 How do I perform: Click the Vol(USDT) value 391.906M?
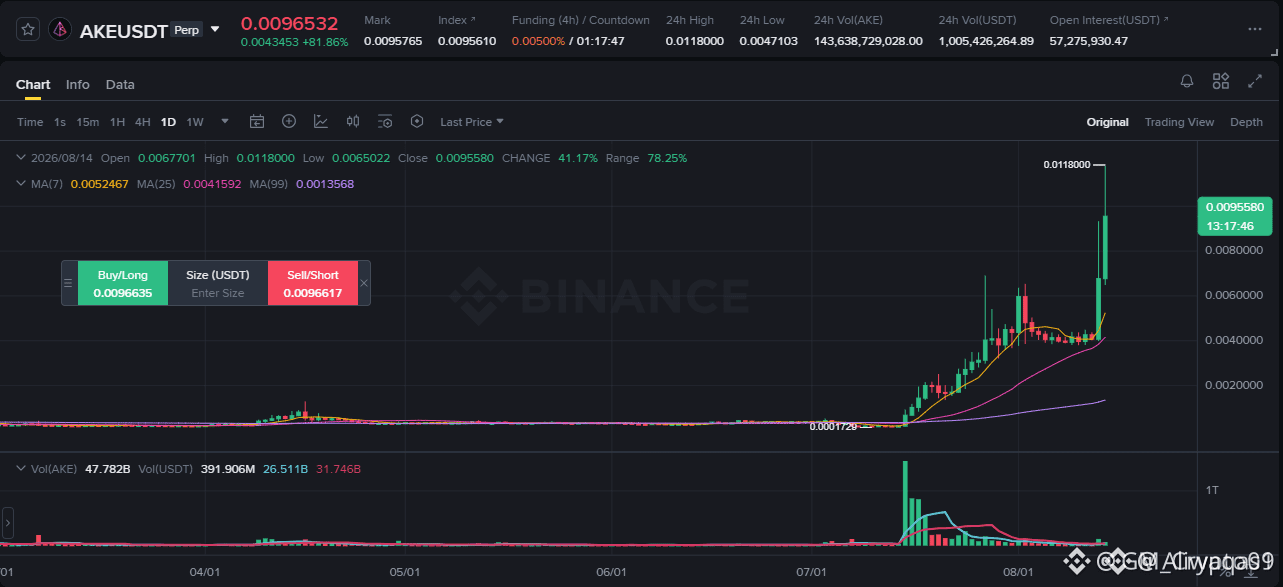pyautogui.click(x=228, y=468)
